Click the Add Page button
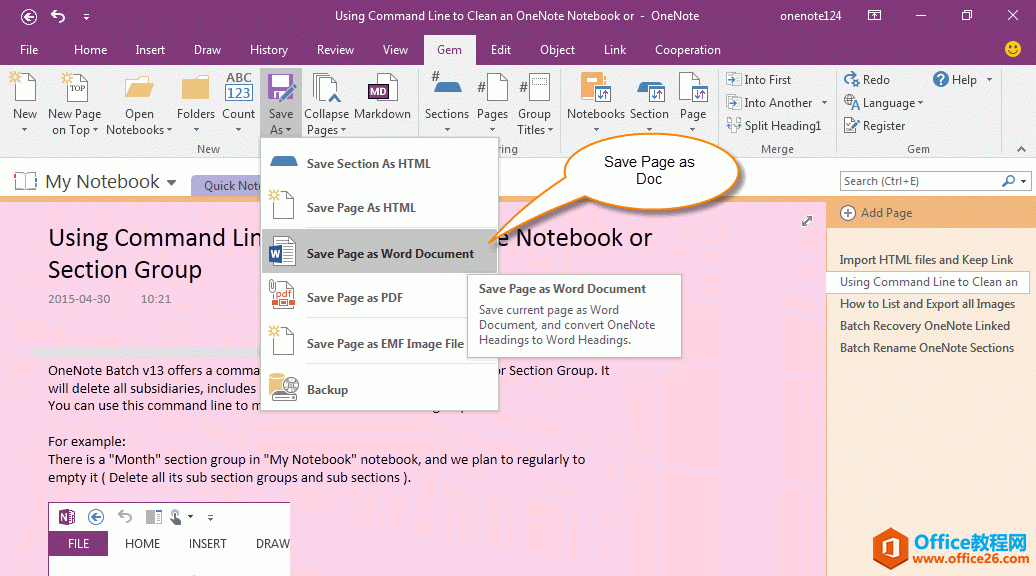1036x576 pixels. tap(885, 213)
